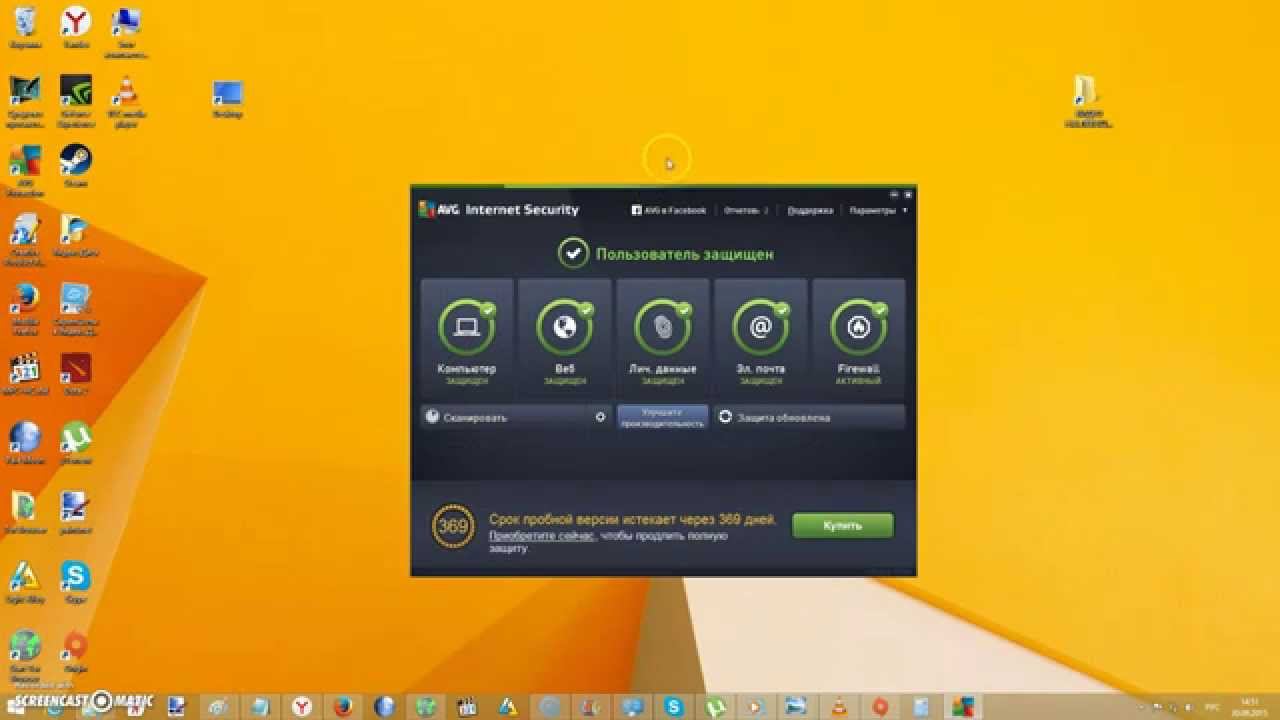Expand the Параметры options dropdown
1280x720 pixels.
tap(878, 211)
